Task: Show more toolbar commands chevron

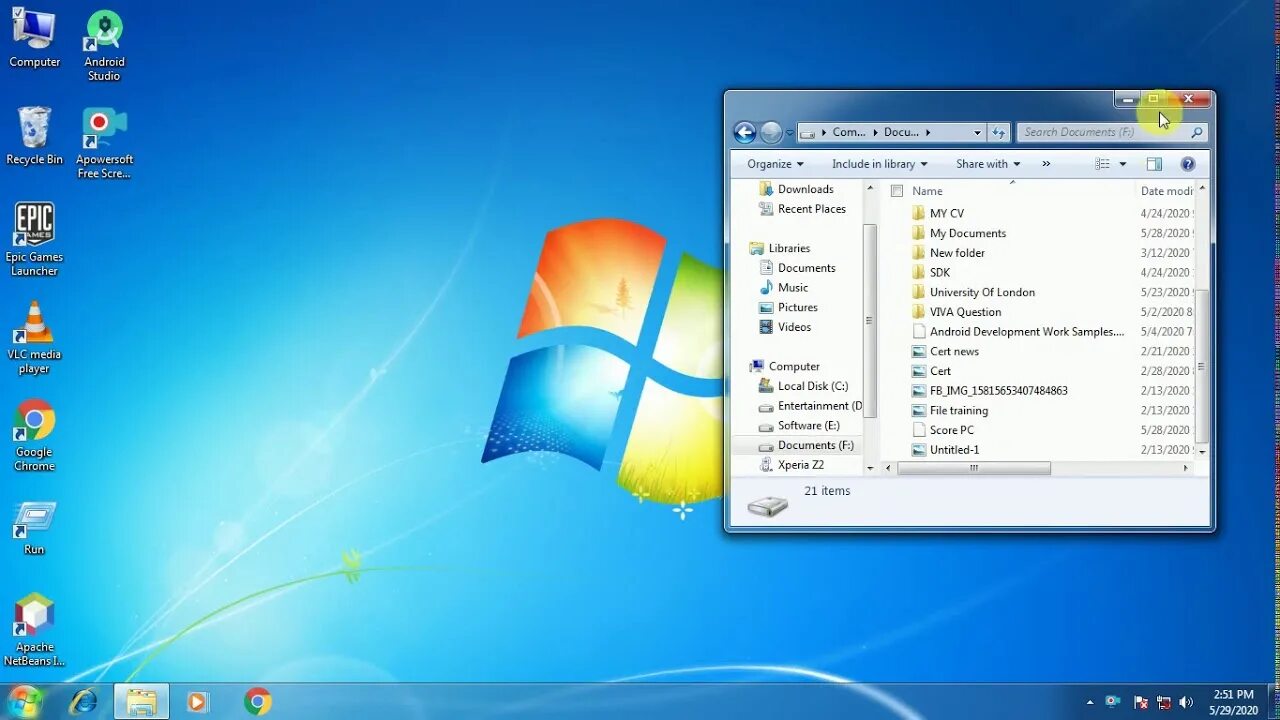Action: click(x=1046, y=164)
